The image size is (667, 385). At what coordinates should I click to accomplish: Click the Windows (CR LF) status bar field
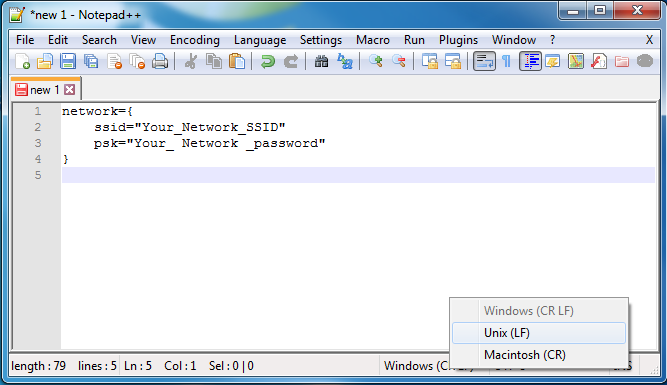pos(415,366)
